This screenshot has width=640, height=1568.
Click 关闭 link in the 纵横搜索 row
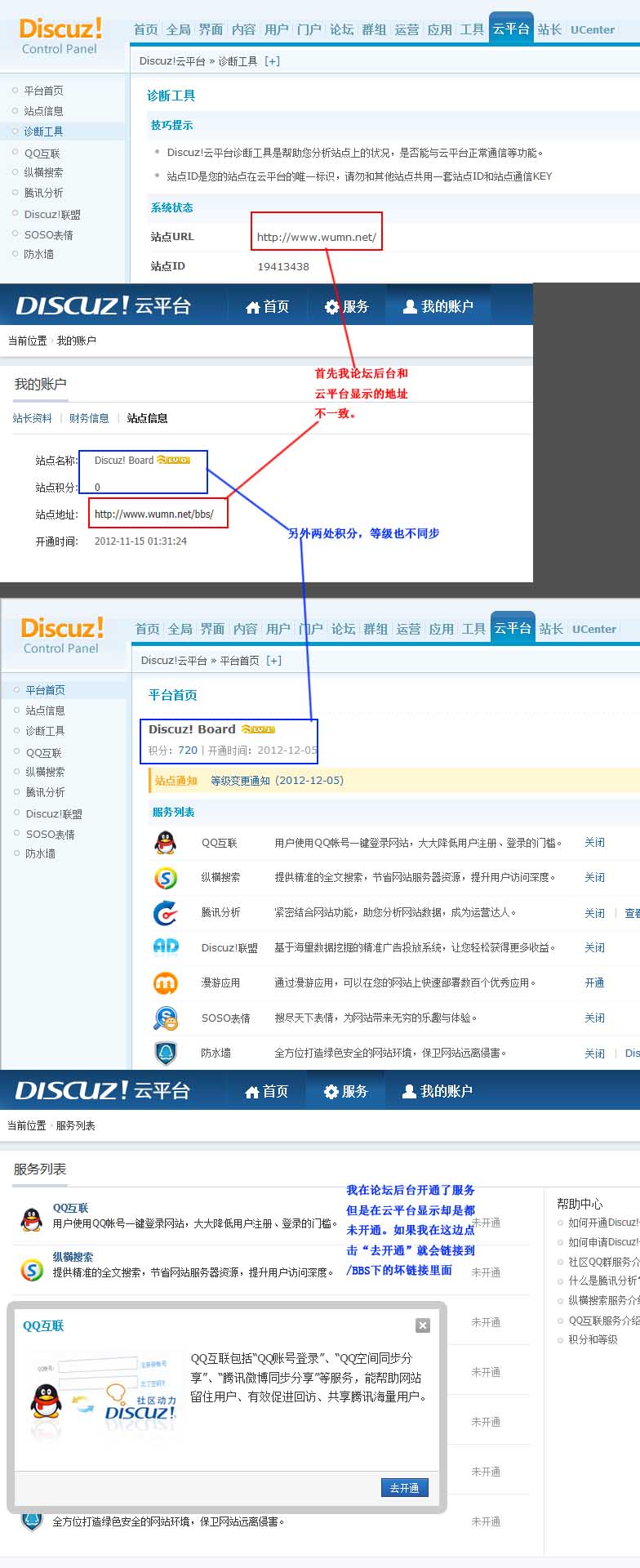pyautogui.click(x=594, y=878)
